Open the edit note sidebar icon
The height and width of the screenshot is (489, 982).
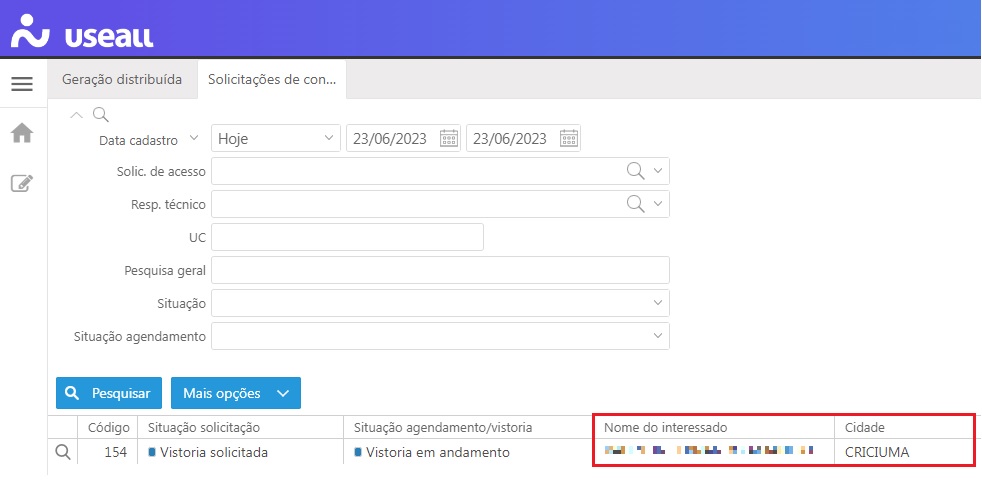coord(22,183)
